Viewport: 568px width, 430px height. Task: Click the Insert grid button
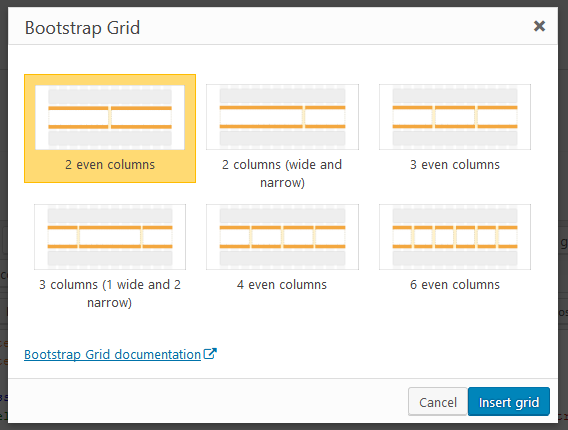point(509,401)
